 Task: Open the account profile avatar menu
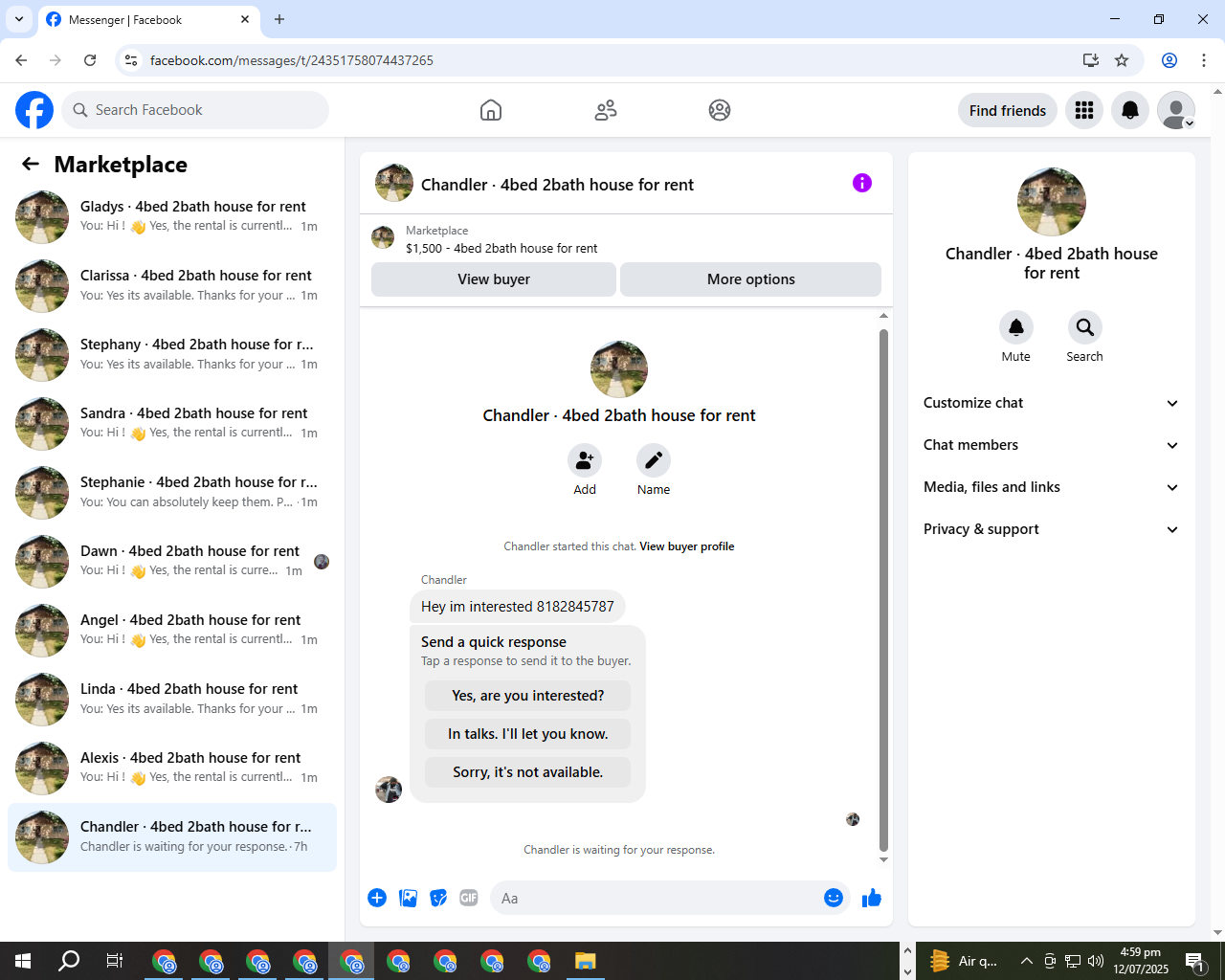click(x=1176, y=110)
